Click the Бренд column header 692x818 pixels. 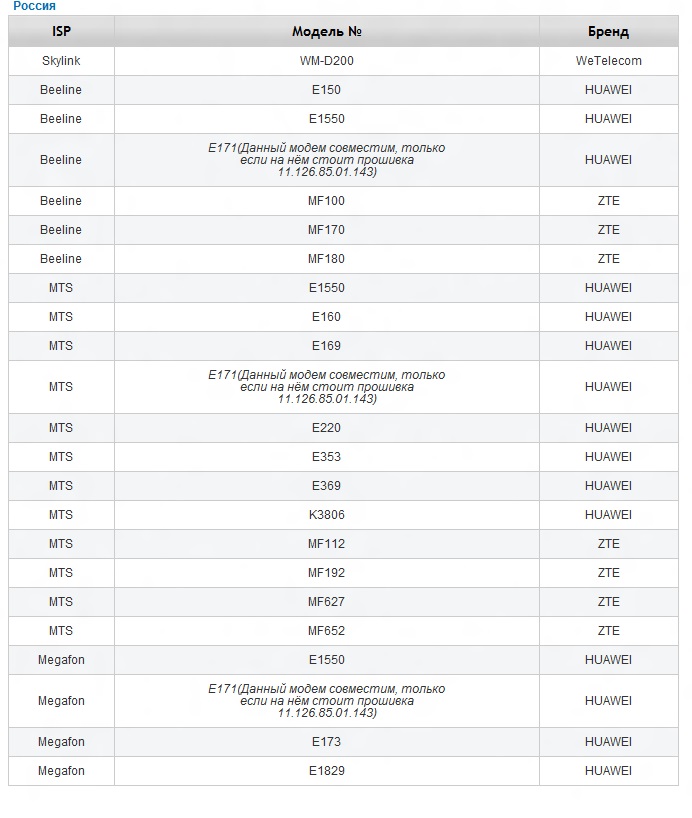click(x=608, y=32)
